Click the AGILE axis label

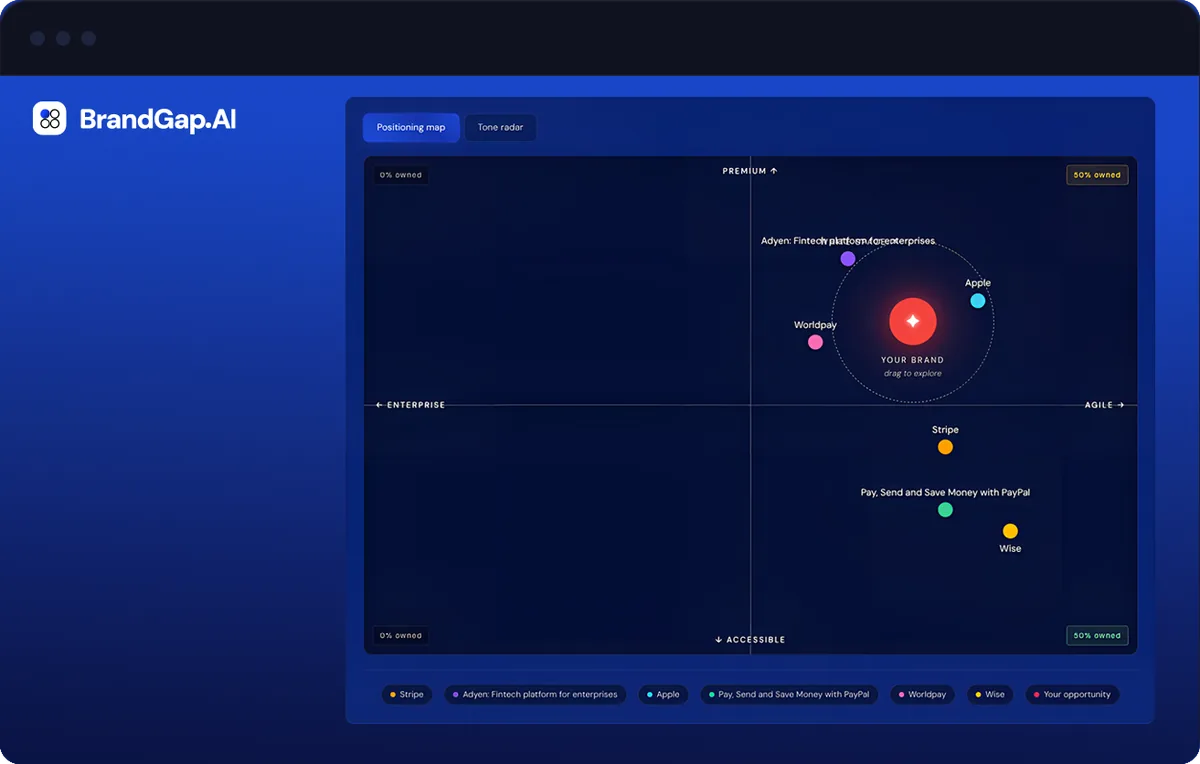pyautogui.click(x=1105, y=405)
